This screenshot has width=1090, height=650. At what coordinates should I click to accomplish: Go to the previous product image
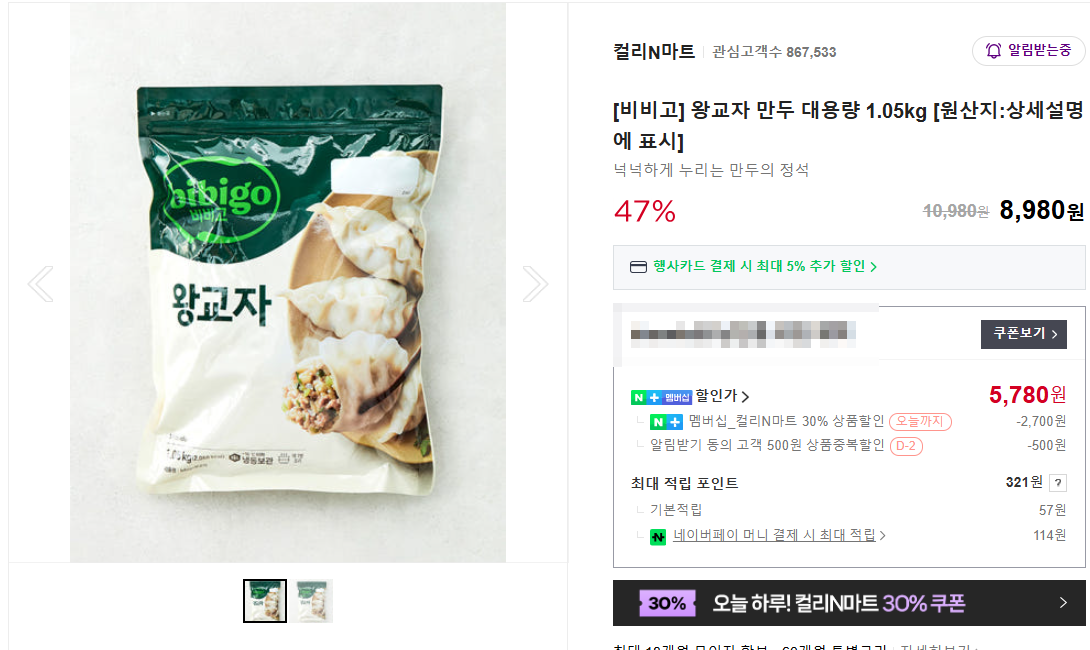pyautogui.click(x=40, y=284)
